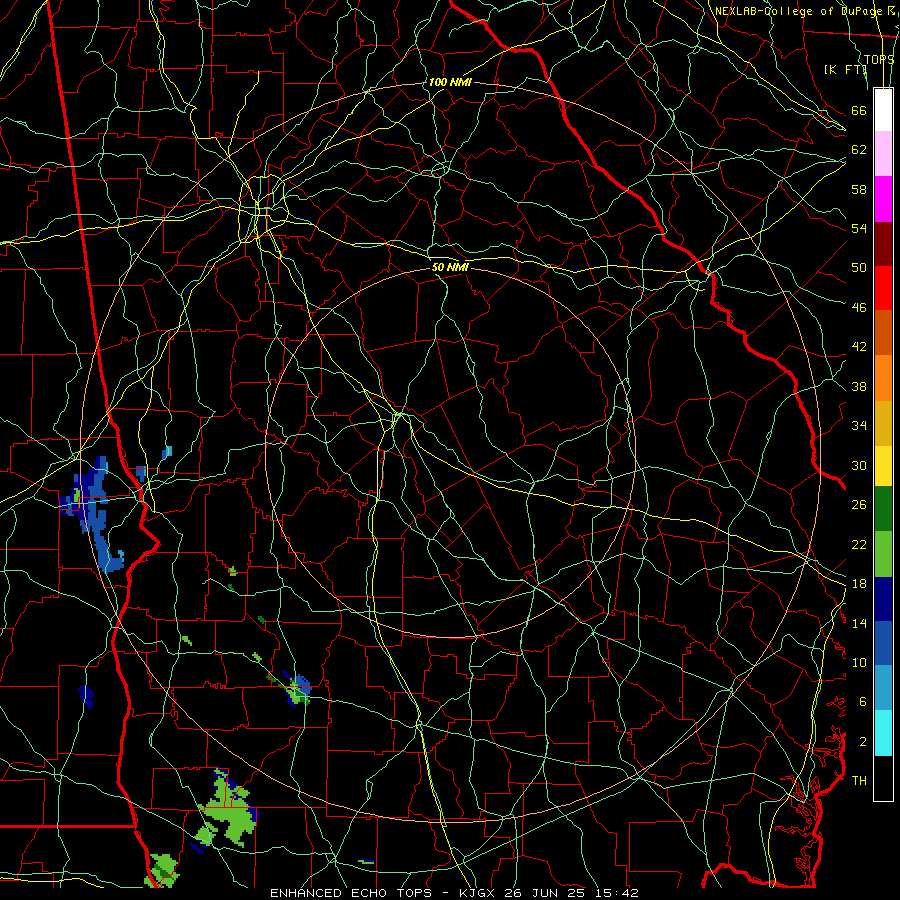Click the '2' legend value
Viewport: 900px width, 900px height.
tap(862, 742)
